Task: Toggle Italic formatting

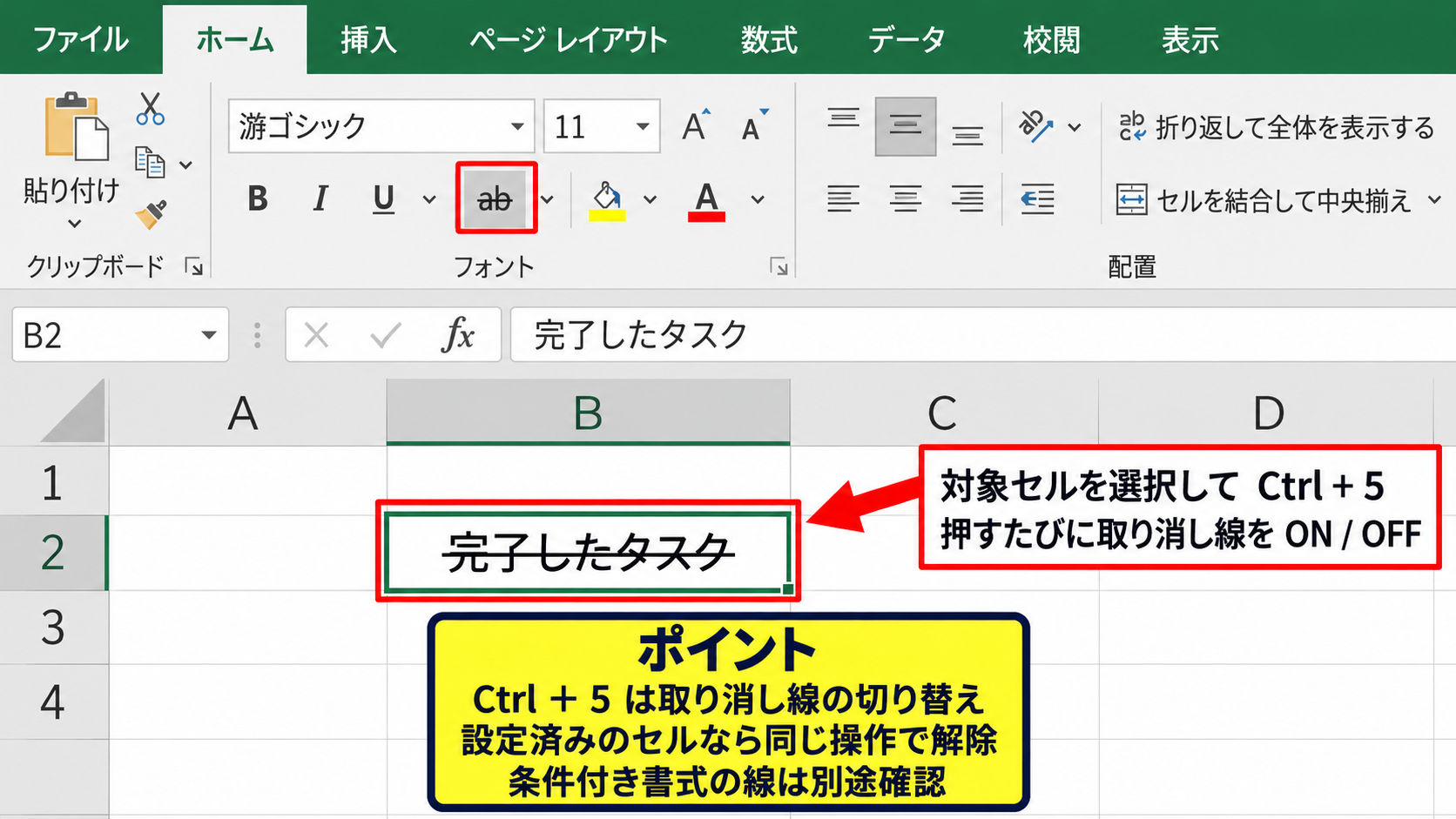Action: click(x=320, y=198)
